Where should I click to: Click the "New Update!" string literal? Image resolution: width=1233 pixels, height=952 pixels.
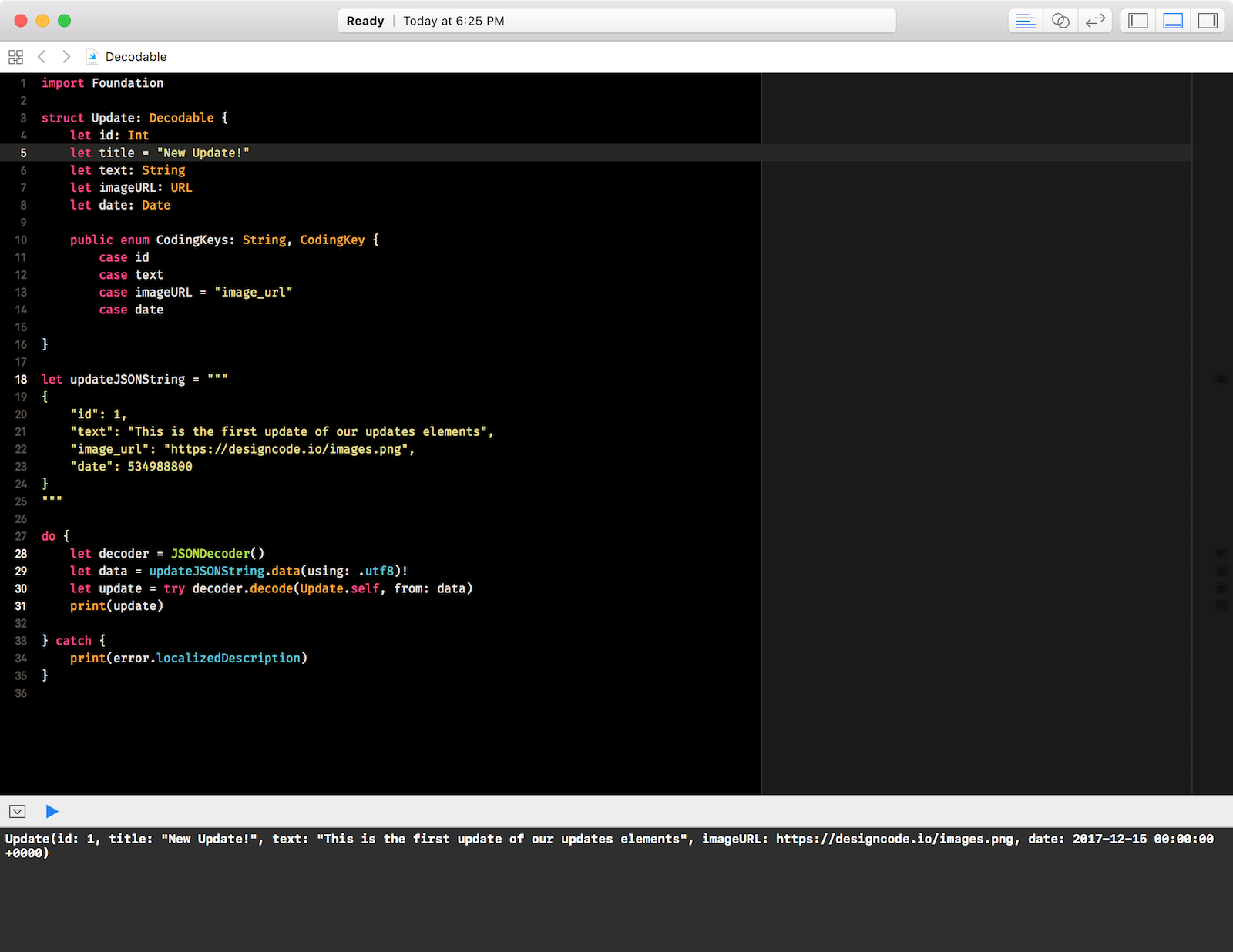[203, 153]
